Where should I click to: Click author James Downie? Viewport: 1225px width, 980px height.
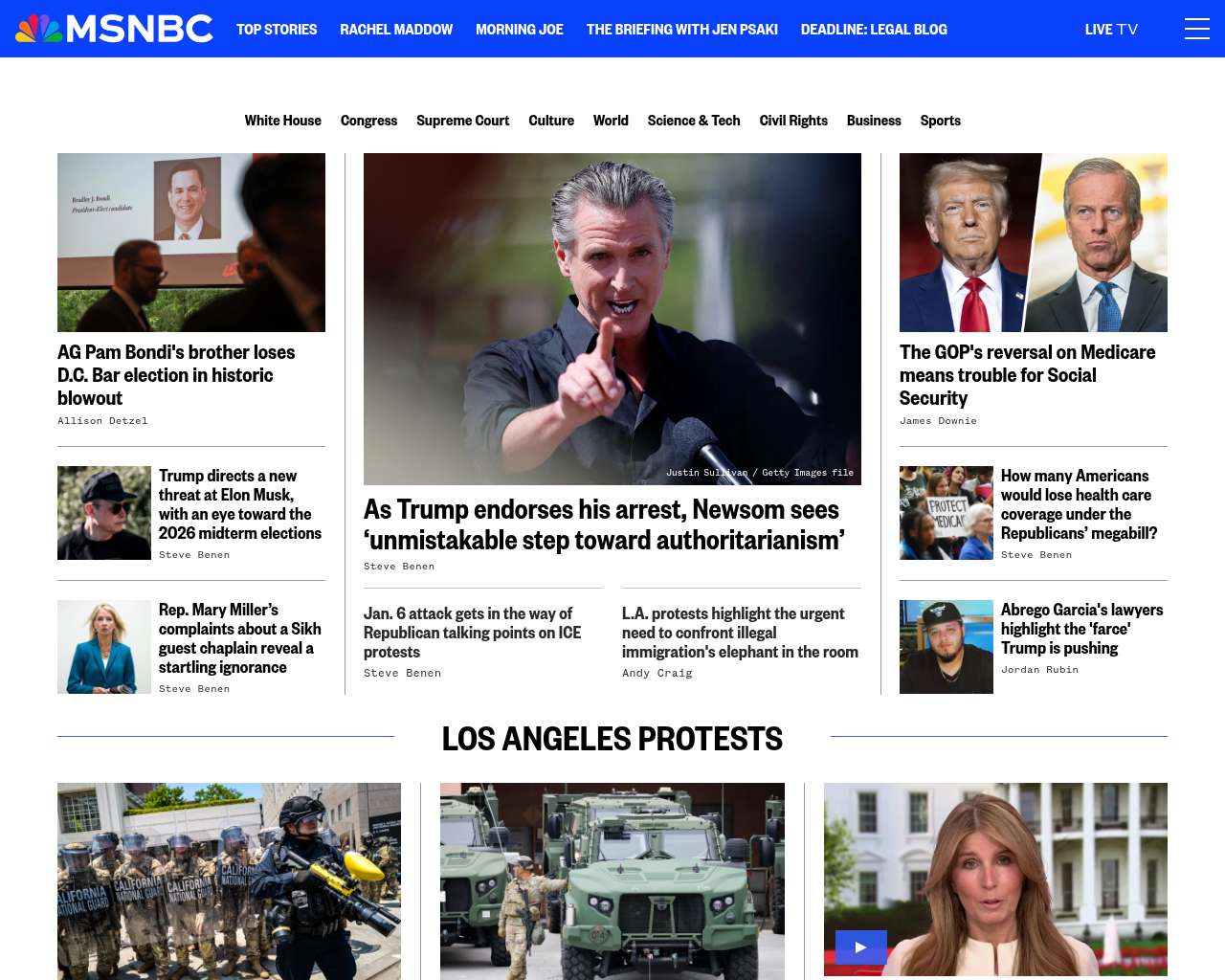pos(938,421)
